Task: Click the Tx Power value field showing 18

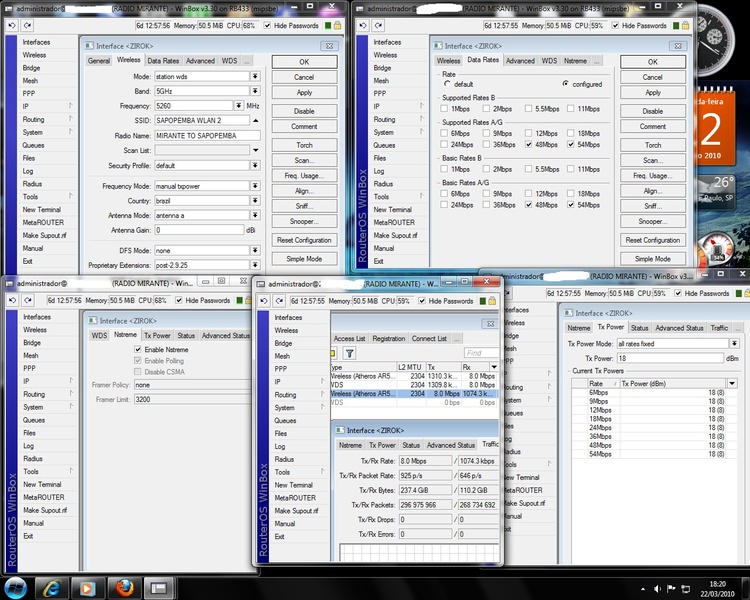Action: point(670,358)
